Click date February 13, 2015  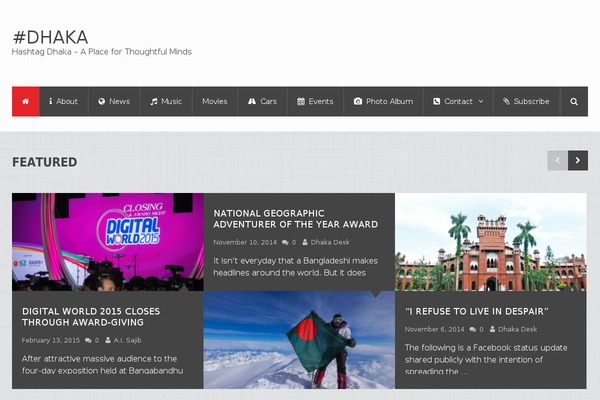(51, 340)
